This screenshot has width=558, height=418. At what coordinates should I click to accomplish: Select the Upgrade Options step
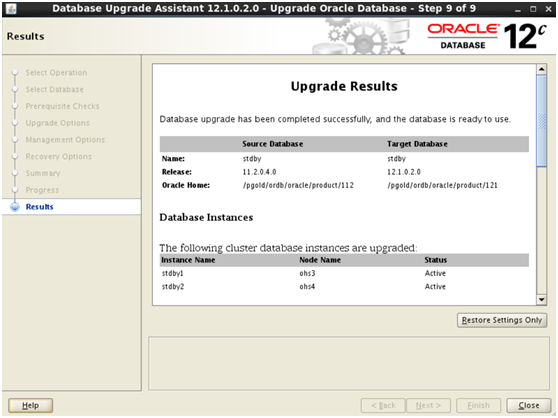click(x=58, y=123)
